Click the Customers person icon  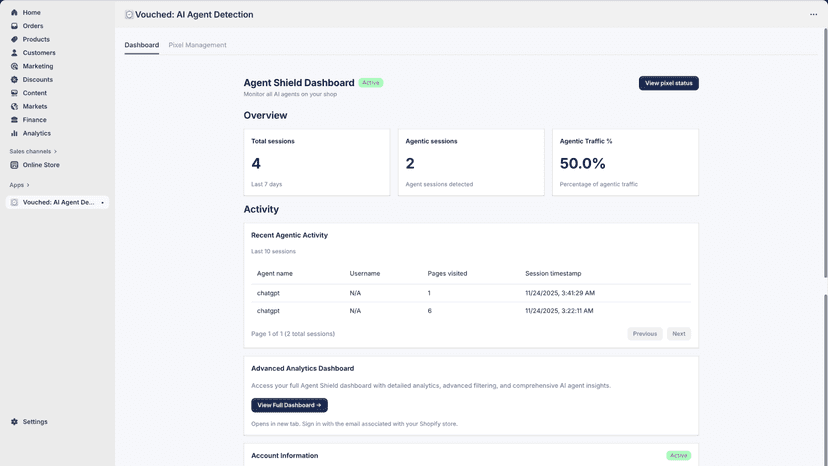pyautogui.click(x=14, y=53)
